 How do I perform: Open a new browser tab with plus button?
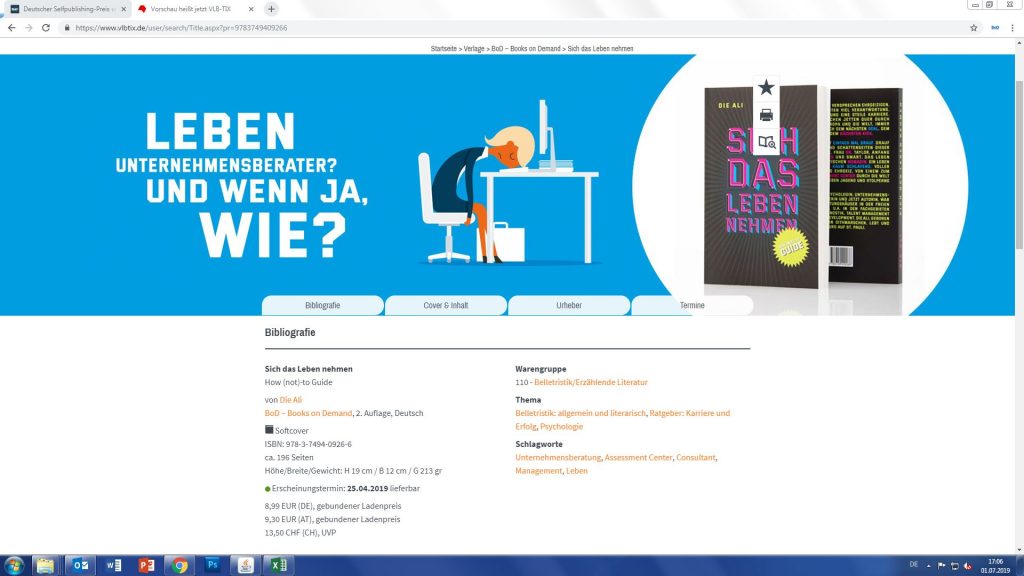tap(271, 9)
